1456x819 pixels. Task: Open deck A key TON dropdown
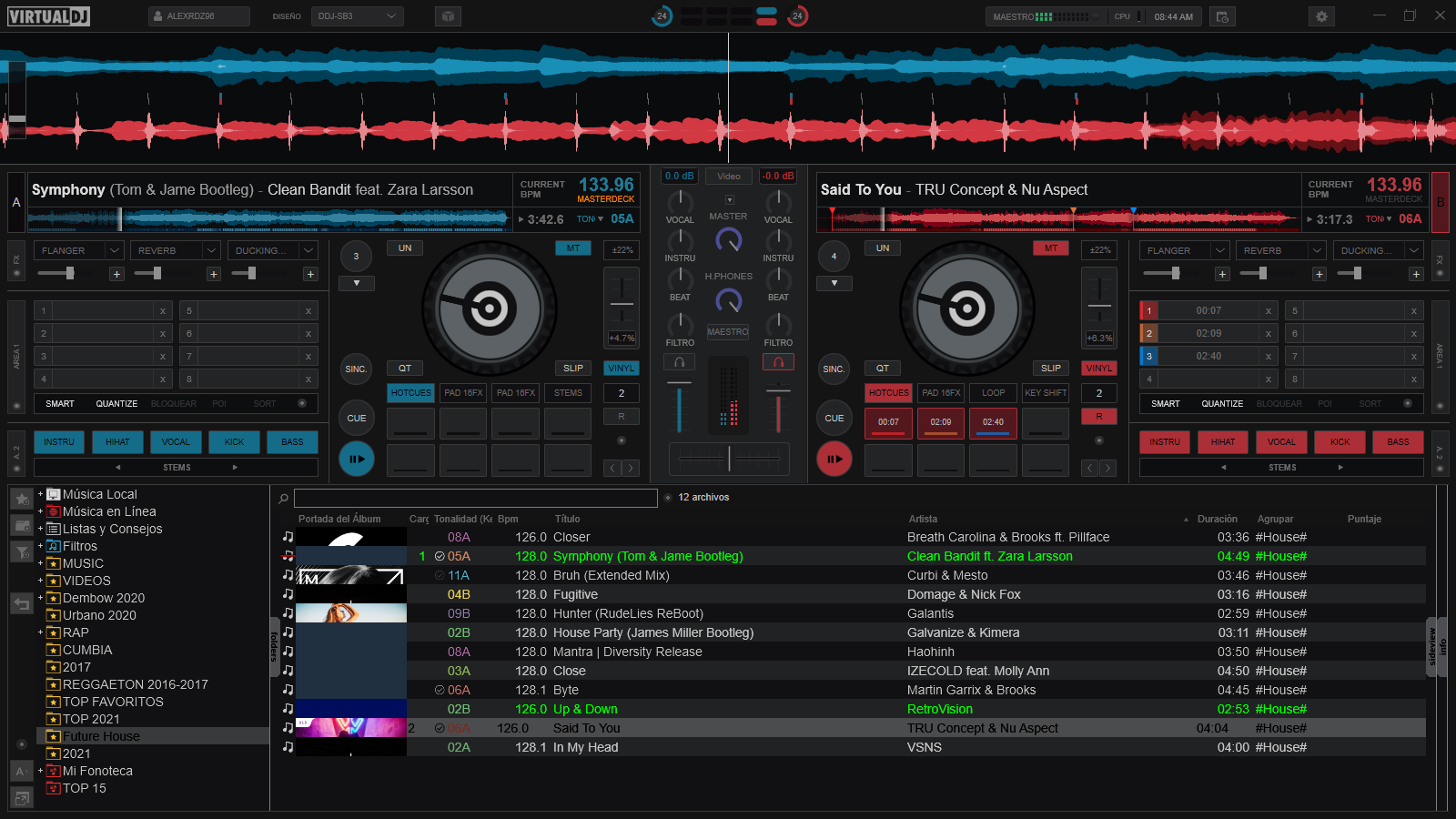tap(590, 219)
